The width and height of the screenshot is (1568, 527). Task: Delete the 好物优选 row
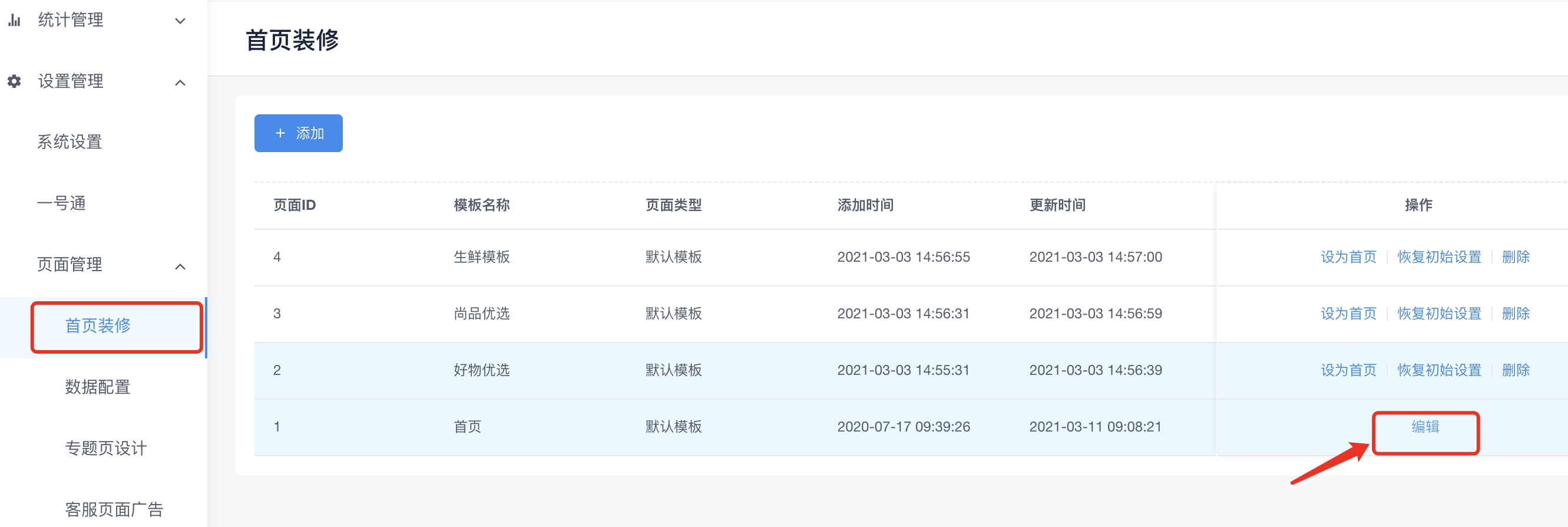coord(1516,370)
